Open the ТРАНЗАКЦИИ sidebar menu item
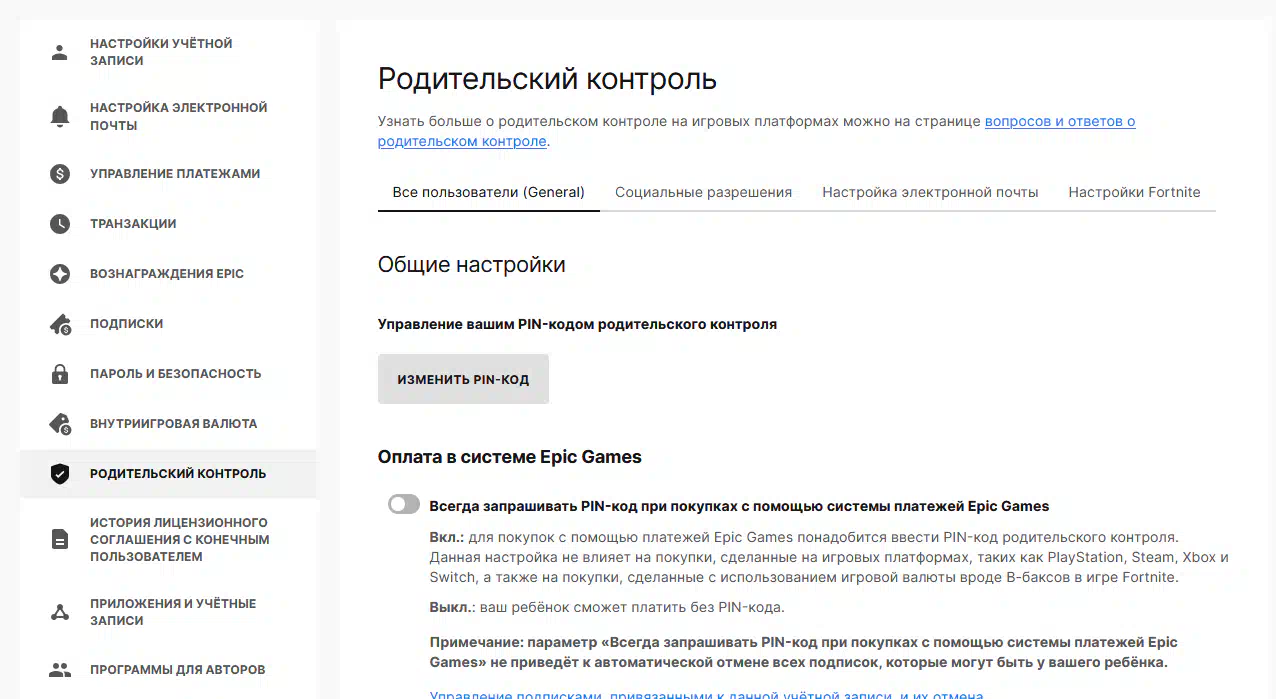This screenshot has width=1276, height=699. point(133,224)
